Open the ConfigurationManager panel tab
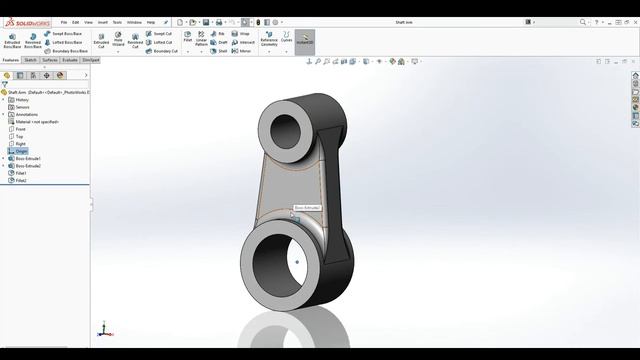Viewport: 640px width, 360px height. point(33,76)
